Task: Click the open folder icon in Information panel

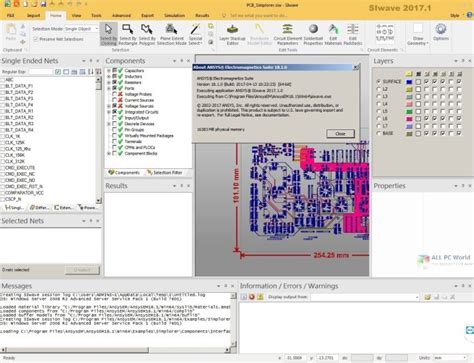Action: tap(427, 297)
